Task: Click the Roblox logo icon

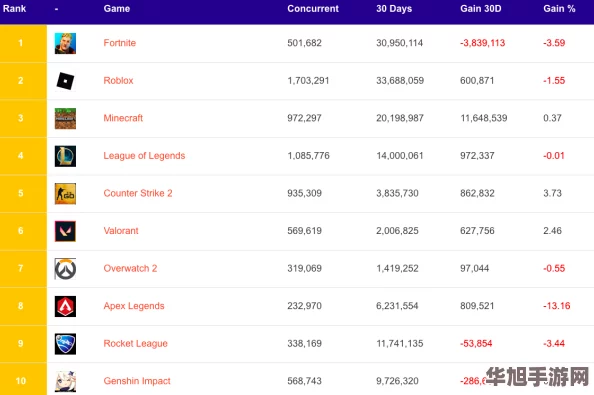Action: 65,81
